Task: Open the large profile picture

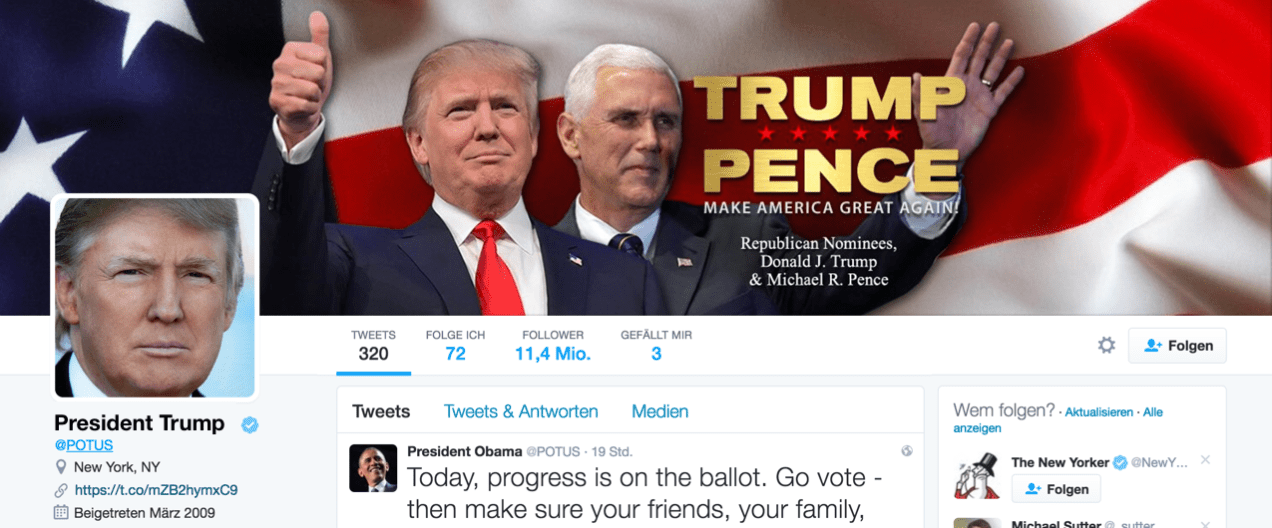Action: coord(155,298)
